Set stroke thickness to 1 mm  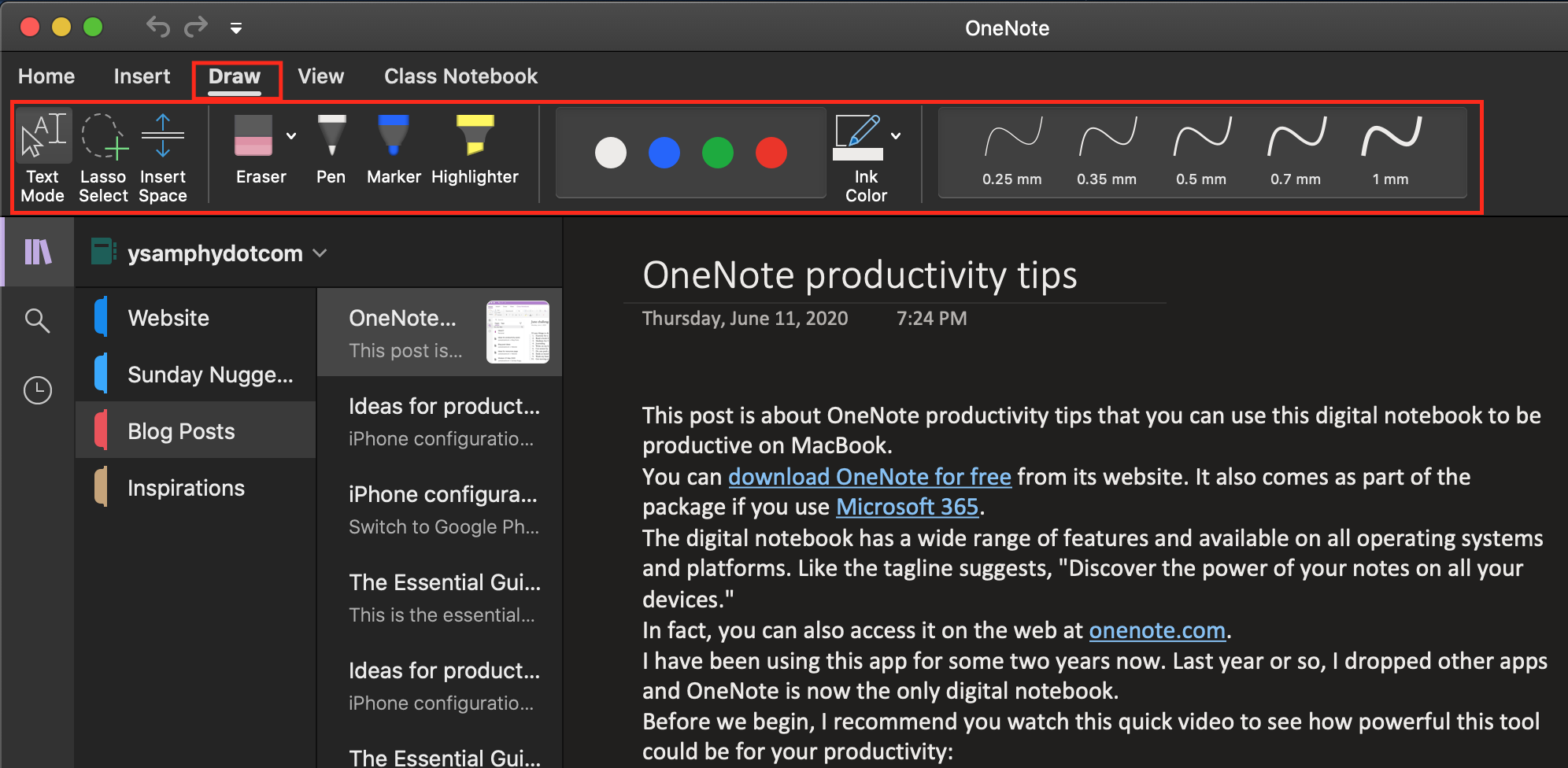click(1391, 152)
